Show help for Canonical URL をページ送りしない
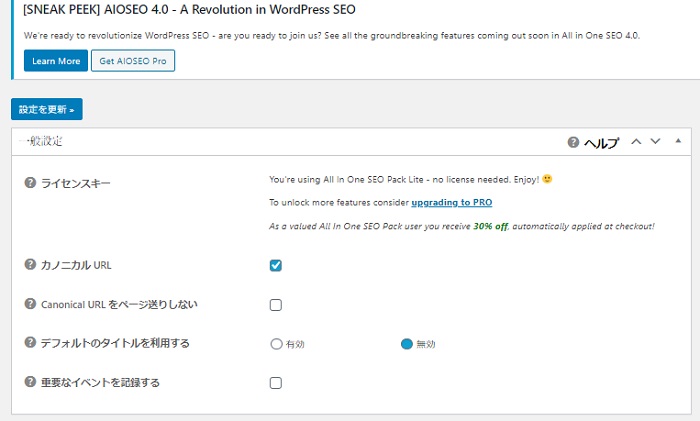Screen dimensions: 700x421 30,304
